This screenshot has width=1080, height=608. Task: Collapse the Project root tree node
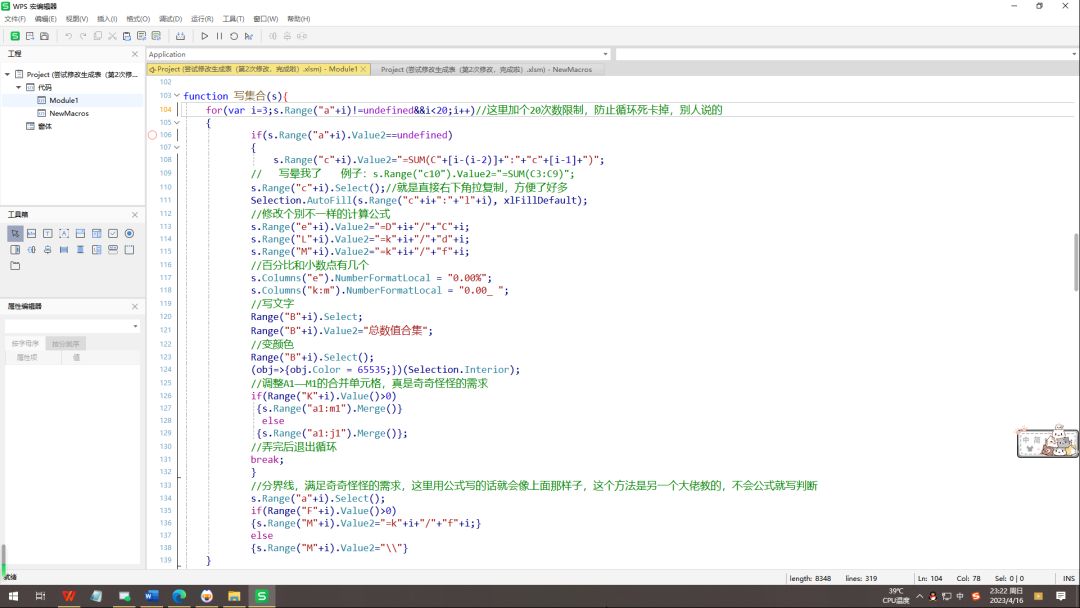pos(8,74)
